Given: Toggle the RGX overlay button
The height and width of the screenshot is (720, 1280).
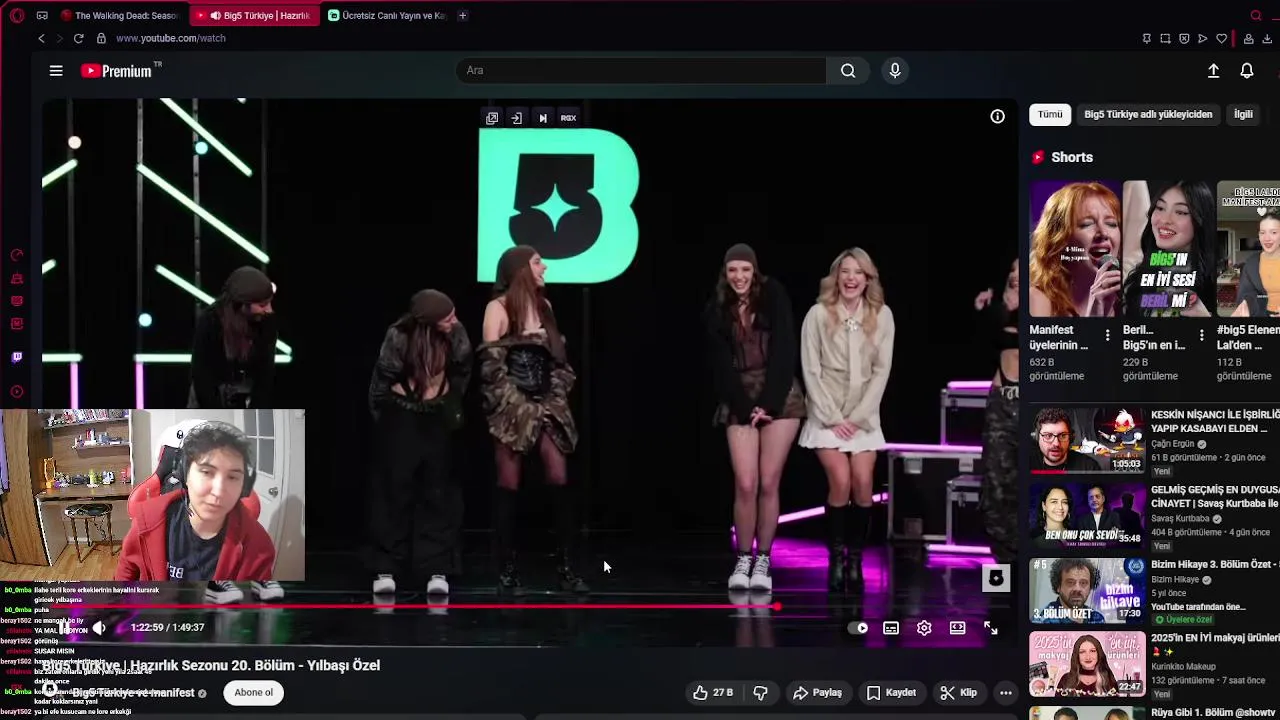Looking at the screenshot, I should [568, 118].
